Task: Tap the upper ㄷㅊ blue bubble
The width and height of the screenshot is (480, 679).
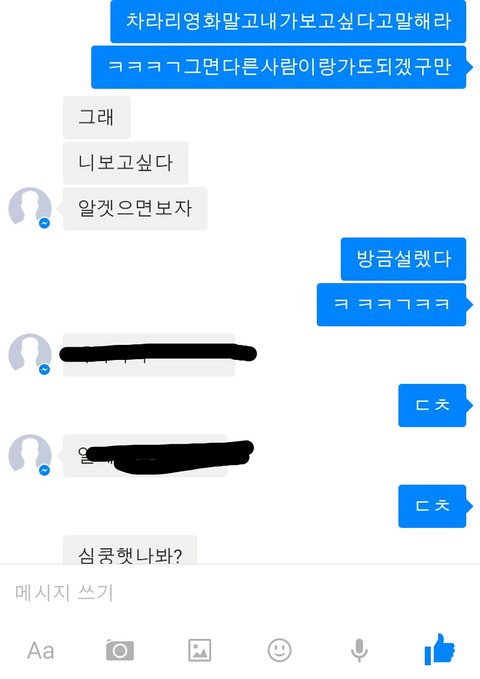Action: click(432, 405)
